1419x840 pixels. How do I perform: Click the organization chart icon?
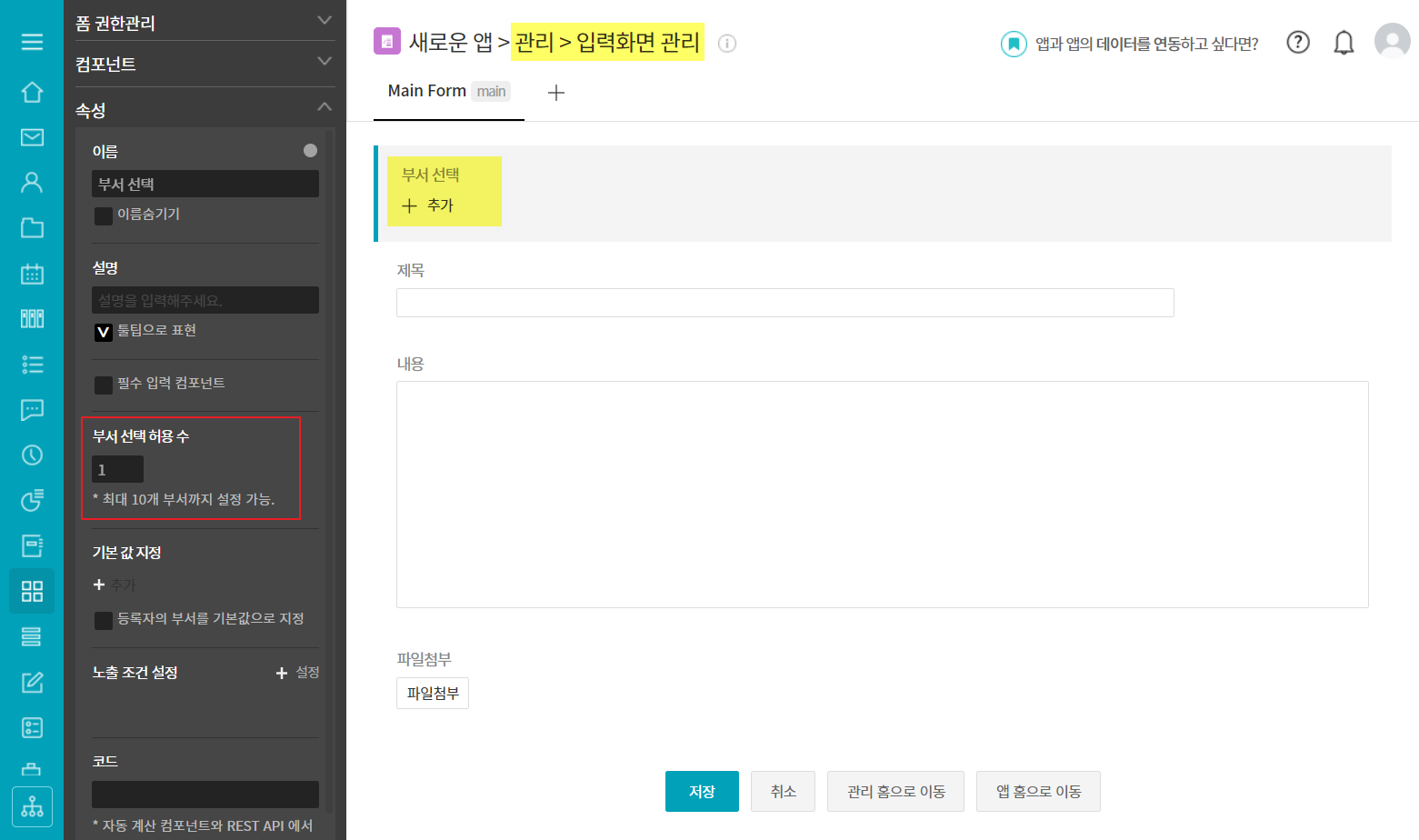(x=32, y=806)
